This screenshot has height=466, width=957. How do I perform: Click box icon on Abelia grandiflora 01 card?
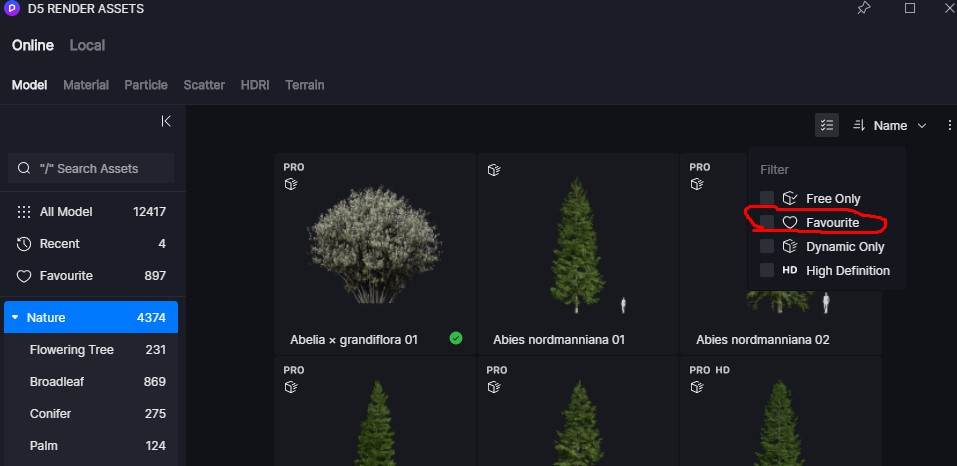tap(291, 184)
